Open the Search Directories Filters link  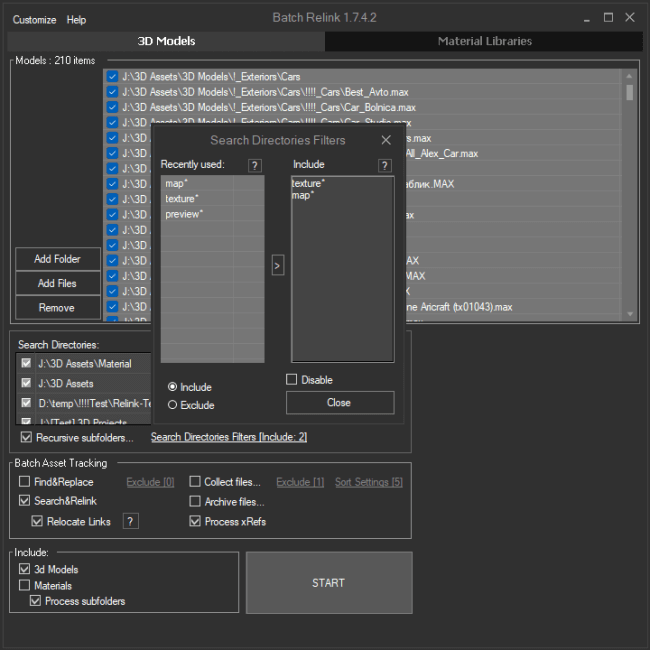coord(229,437)
